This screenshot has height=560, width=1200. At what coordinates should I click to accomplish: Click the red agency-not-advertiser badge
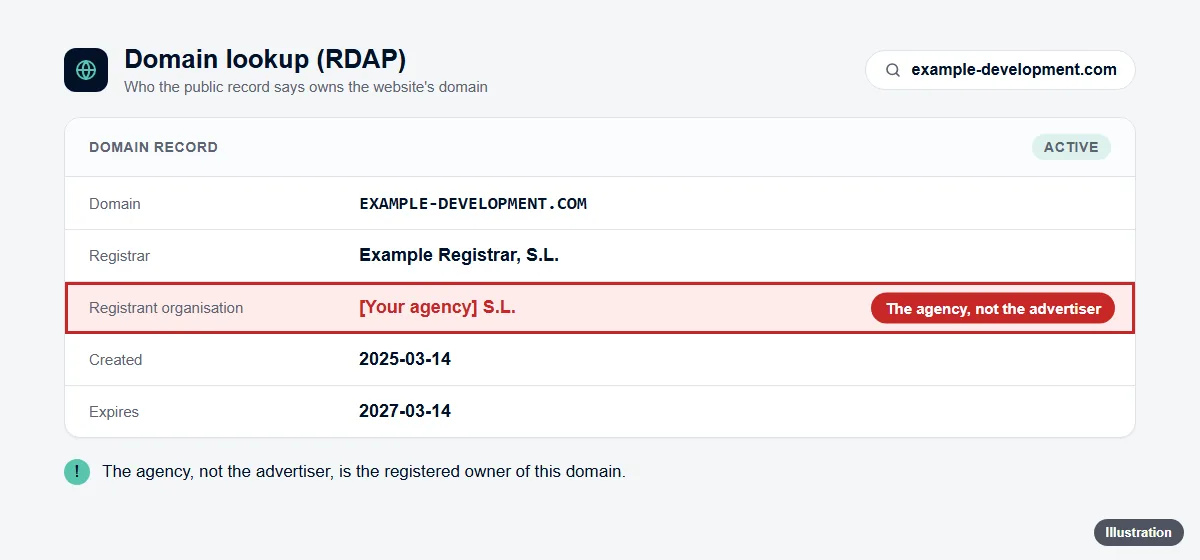pos(993,308)
